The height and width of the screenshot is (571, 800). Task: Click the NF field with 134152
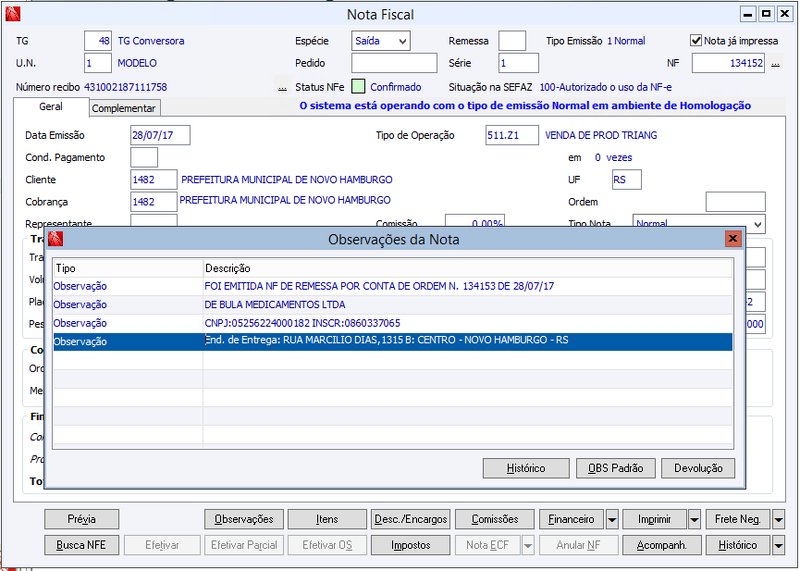(x=728, y=63)
